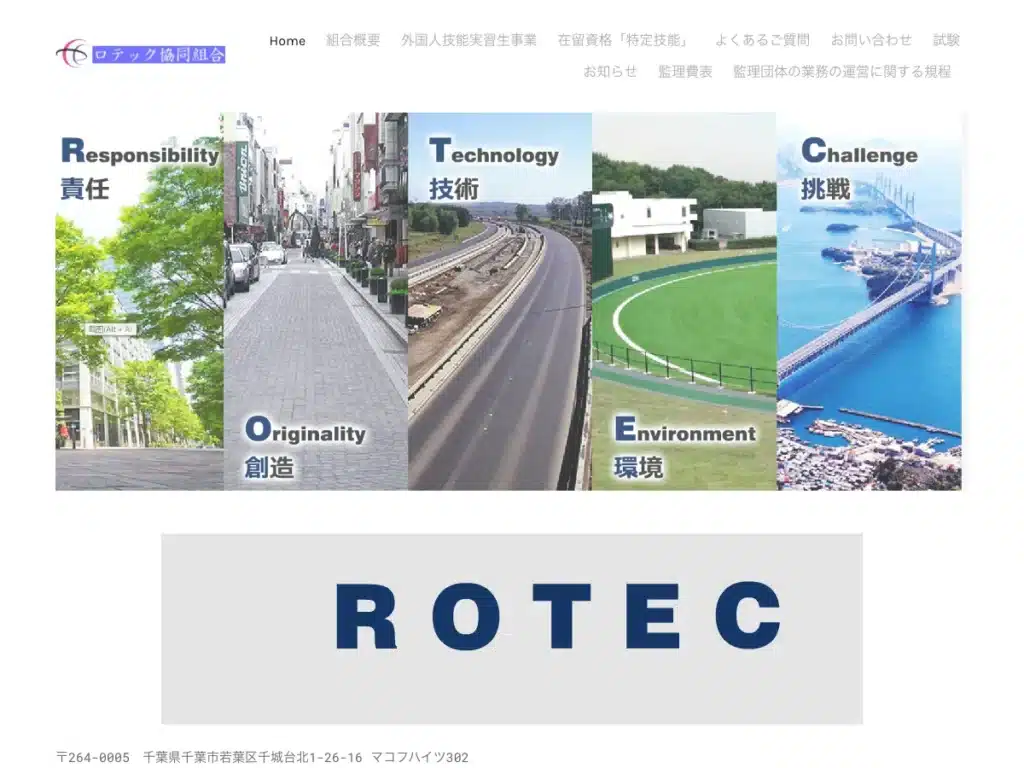Select the address text 千葉県千葉市若葉区千城台北1-26-16
Image resolution: width=1024 pixels, height=768 pixels.
click(x=253, y=758)
